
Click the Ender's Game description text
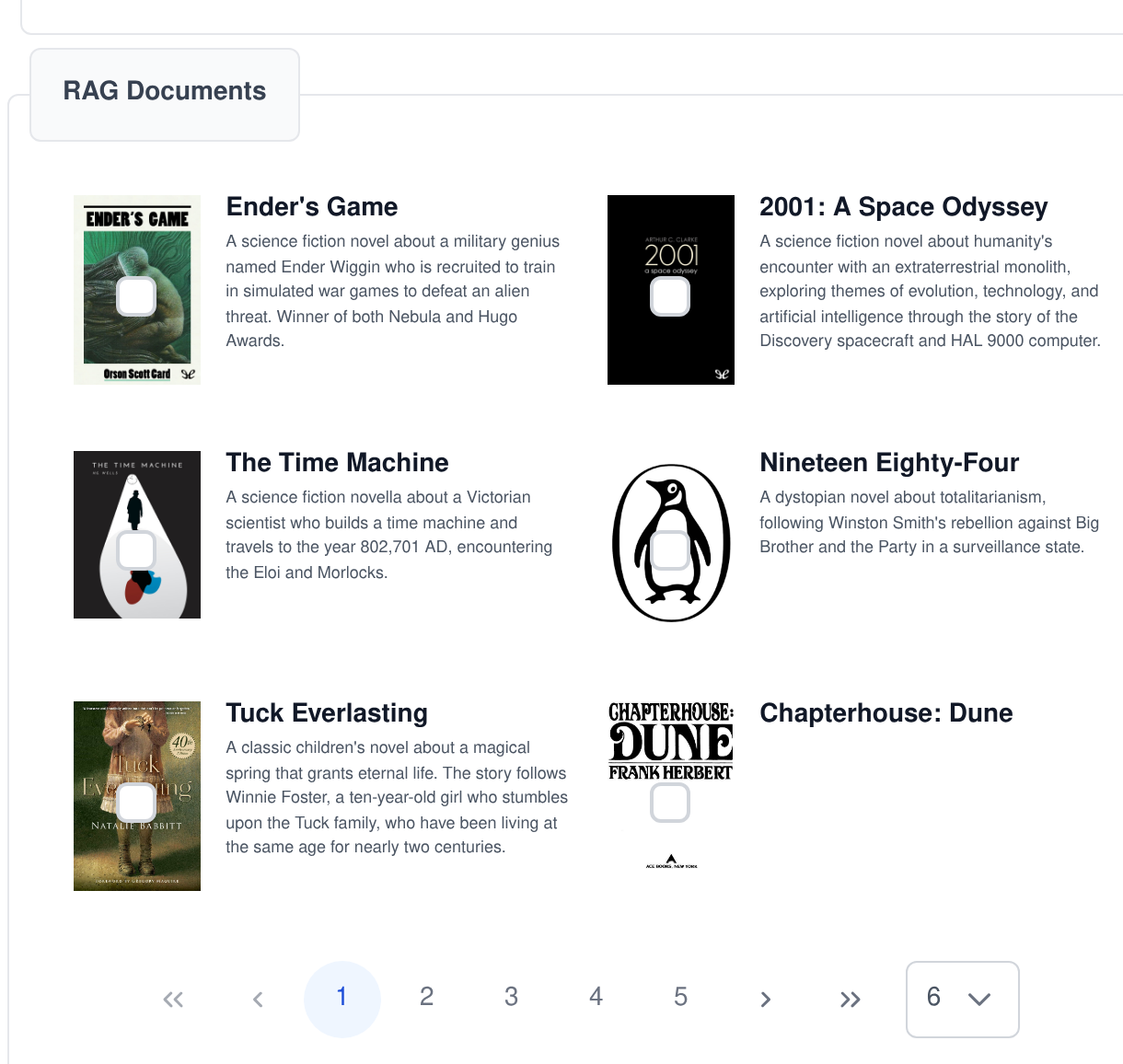pos(393,291)
